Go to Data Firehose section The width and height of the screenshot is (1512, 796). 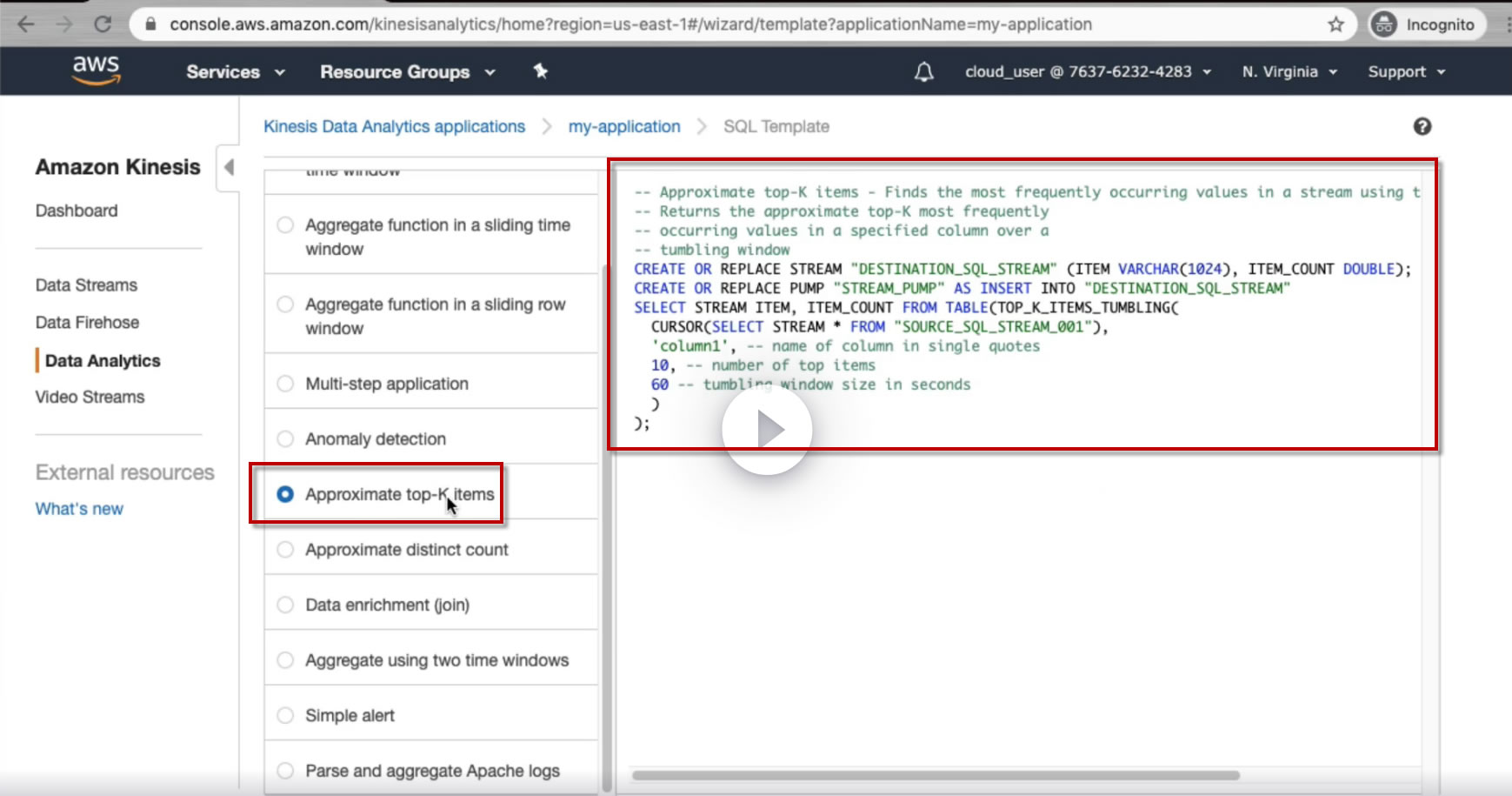(x=87, y=323)
